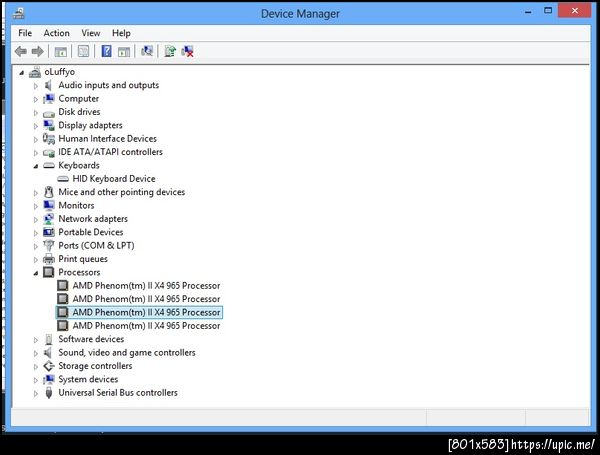
Task: Click the Software devices icon
Action: tap(49, 339)
